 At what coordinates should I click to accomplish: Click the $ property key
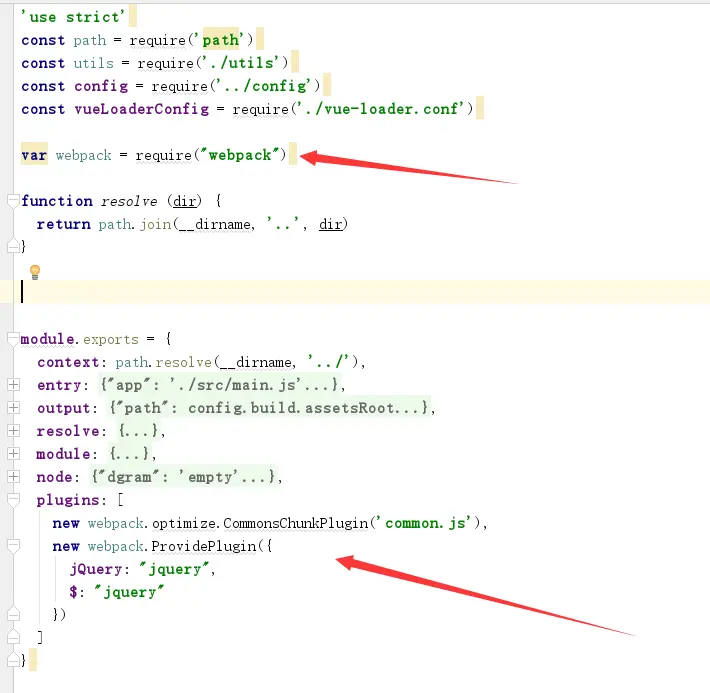[x=73, y=592]
